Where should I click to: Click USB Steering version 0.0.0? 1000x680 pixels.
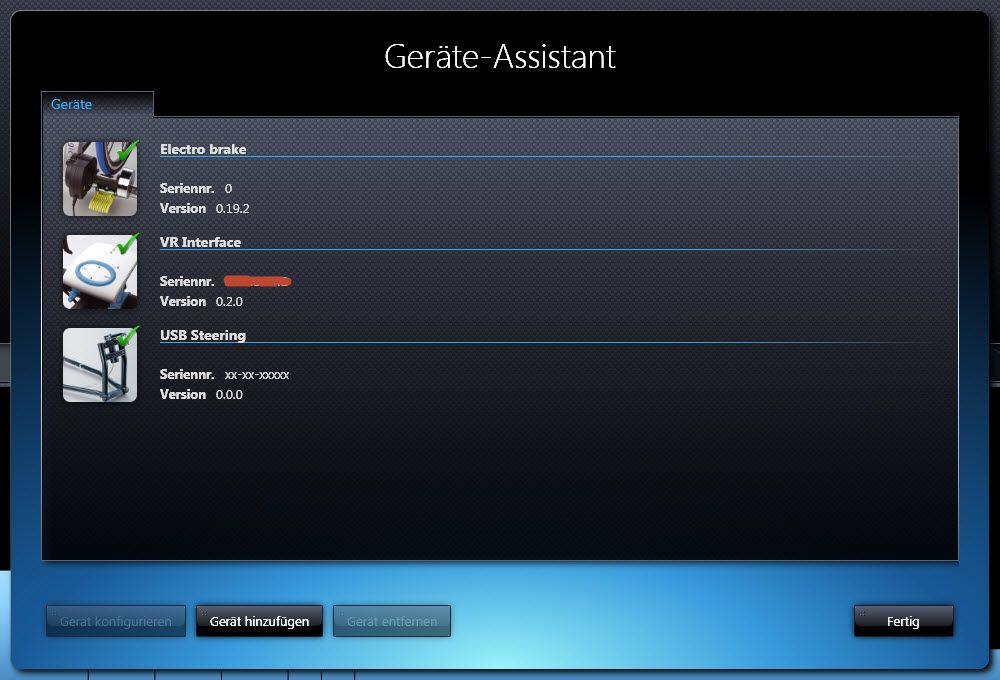tap(229, 394)
